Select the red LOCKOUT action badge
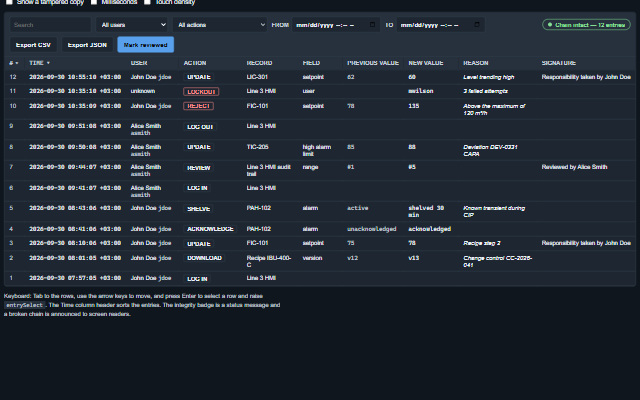The image size is (640, 400). point(201,92)
